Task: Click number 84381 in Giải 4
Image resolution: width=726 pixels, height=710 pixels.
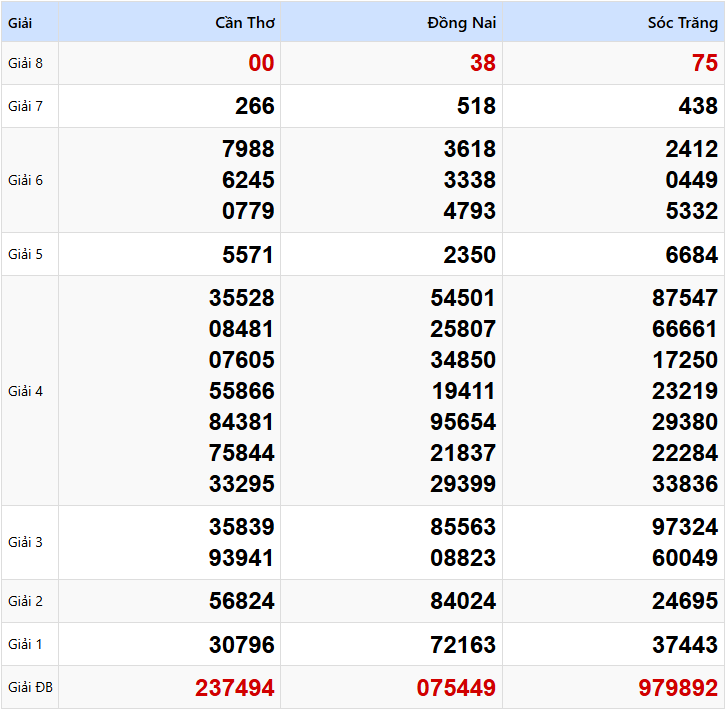Action: pos(242,422)
